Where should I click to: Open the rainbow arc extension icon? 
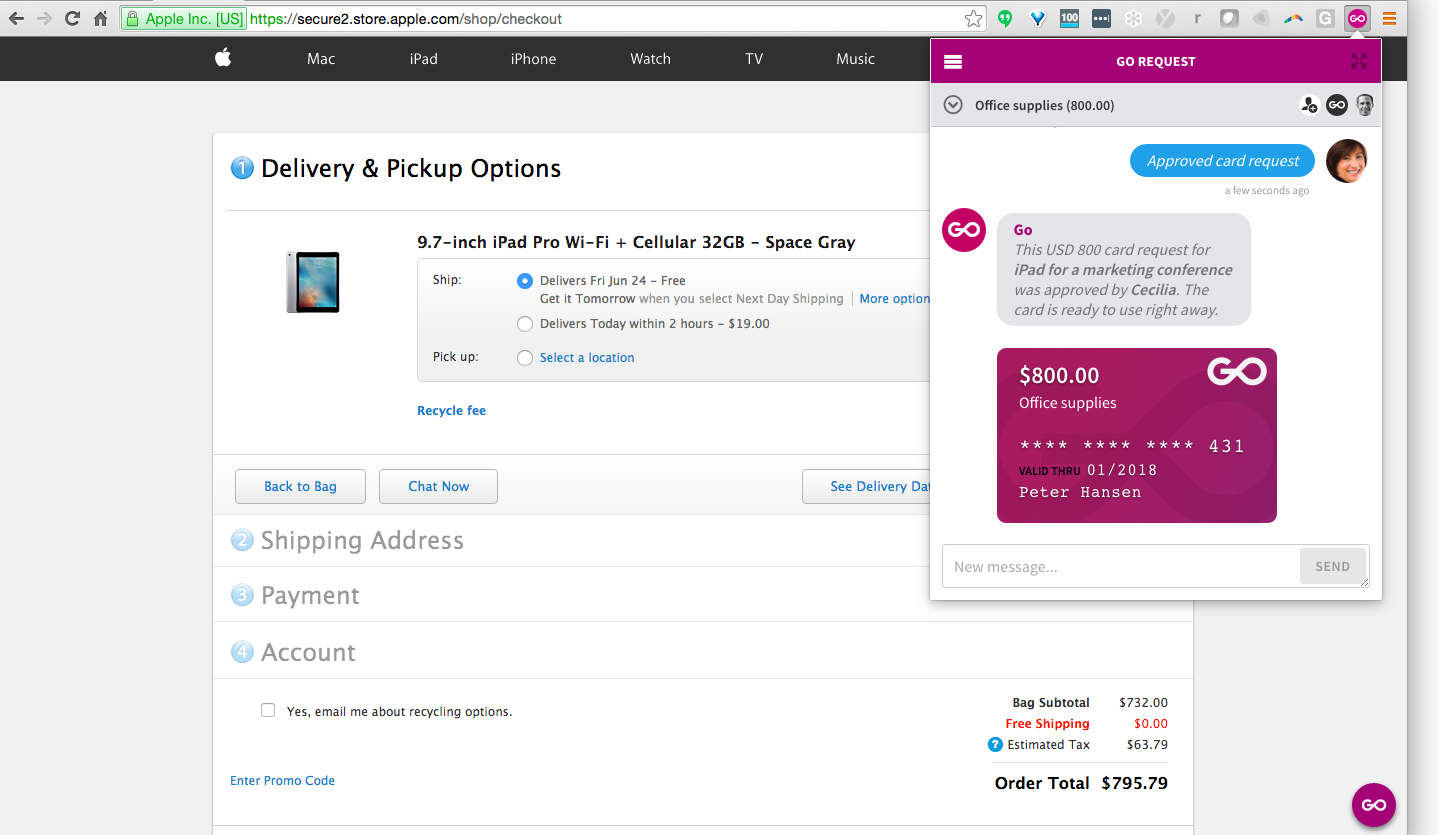[x=1293, y=18]
